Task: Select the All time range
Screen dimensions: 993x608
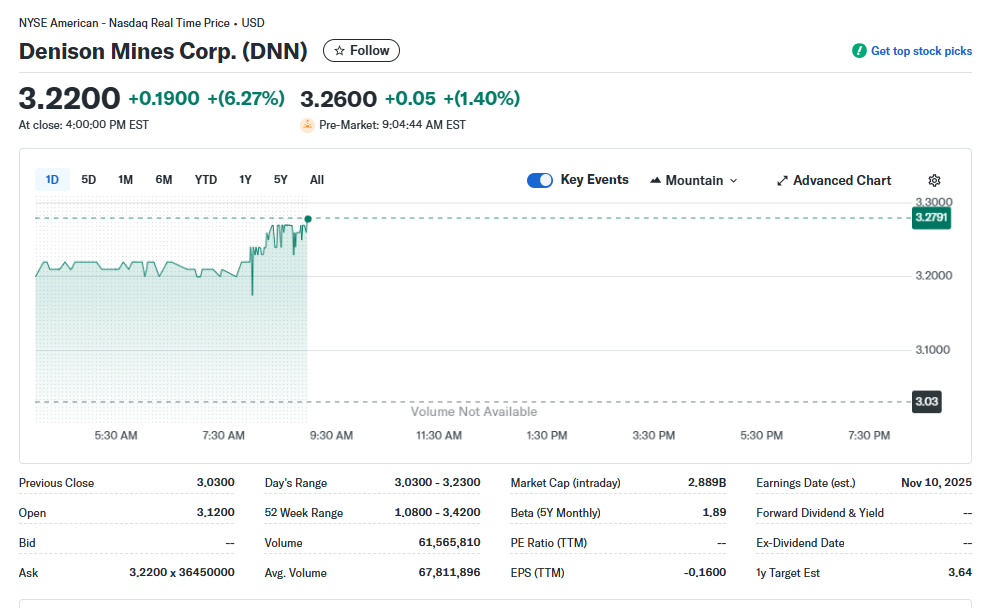Action: tap(317, 180)
